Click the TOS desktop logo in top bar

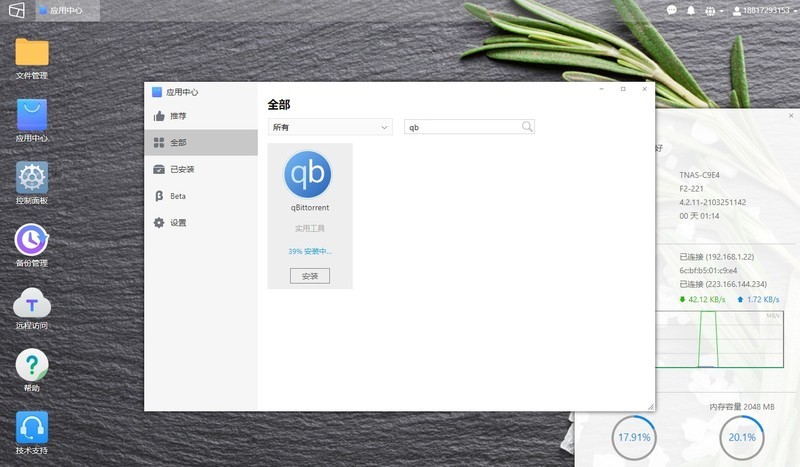[17, 10]
